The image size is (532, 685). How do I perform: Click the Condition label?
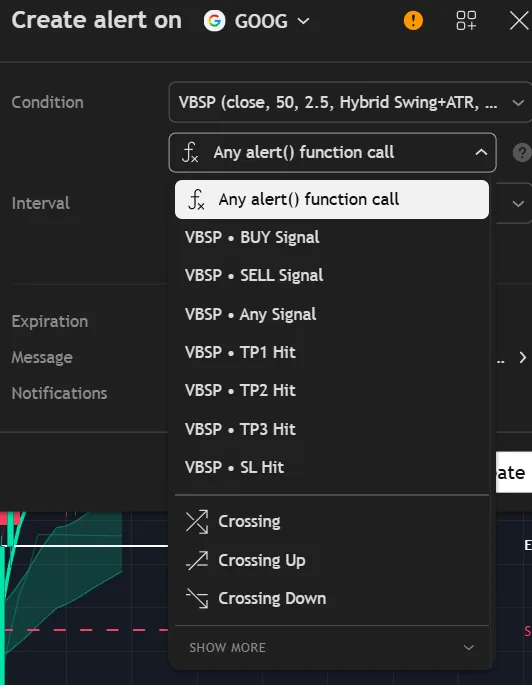coord(48,102)
